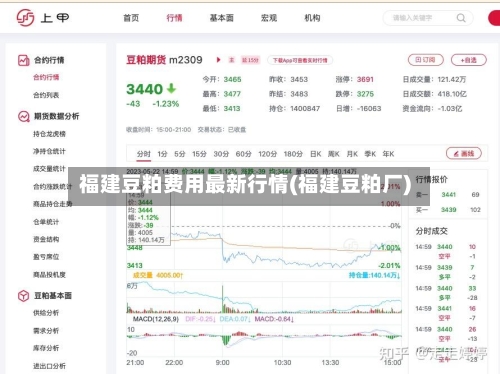Switch to the 5分 chart tab
Image resolution: width=500 pixels, height=374 pixels.
click(x=180, y=154)
